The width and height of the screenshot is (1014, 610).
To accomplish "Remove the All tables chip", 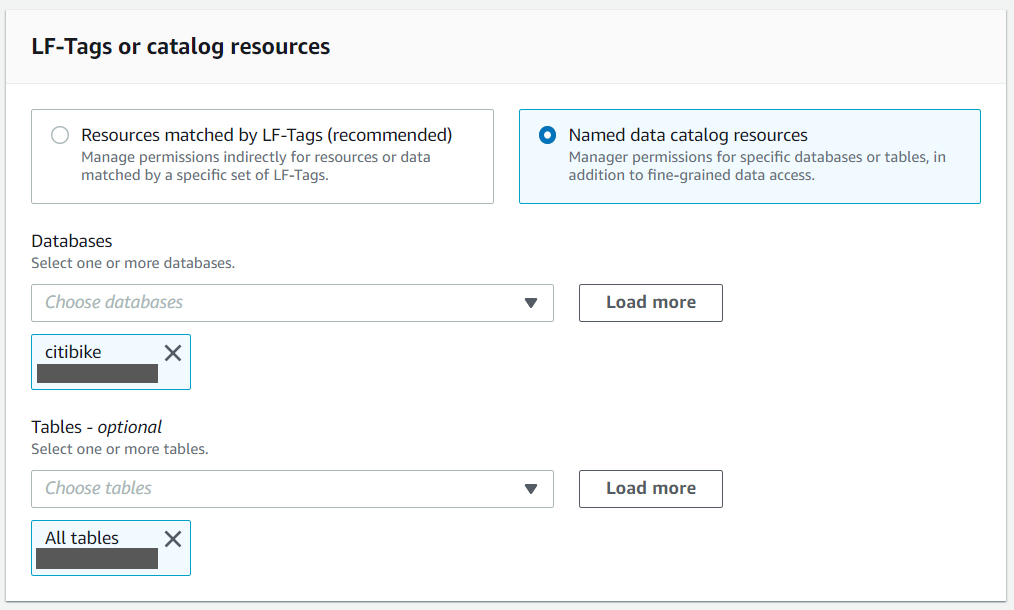I will coord(173,539).
